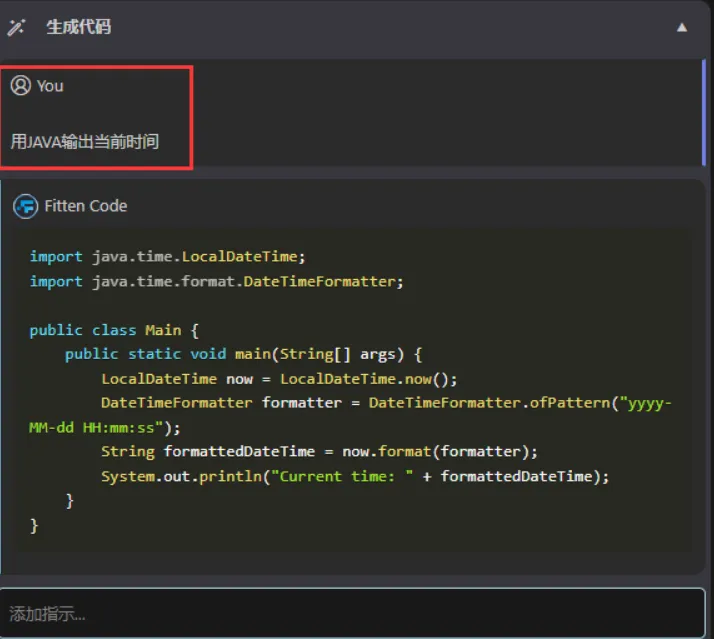
Task: Click the You user avatar icon
Action: 20,86
